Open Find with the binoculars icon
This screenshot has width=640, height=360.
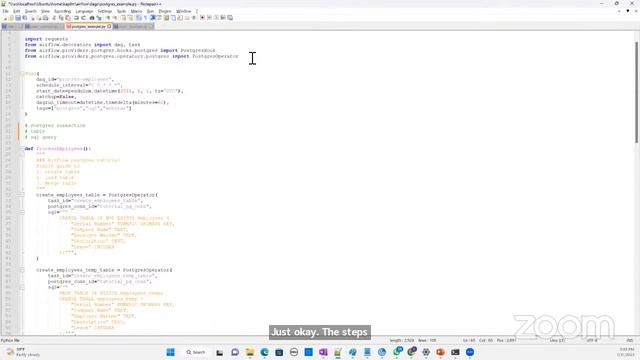coord(92,18)
